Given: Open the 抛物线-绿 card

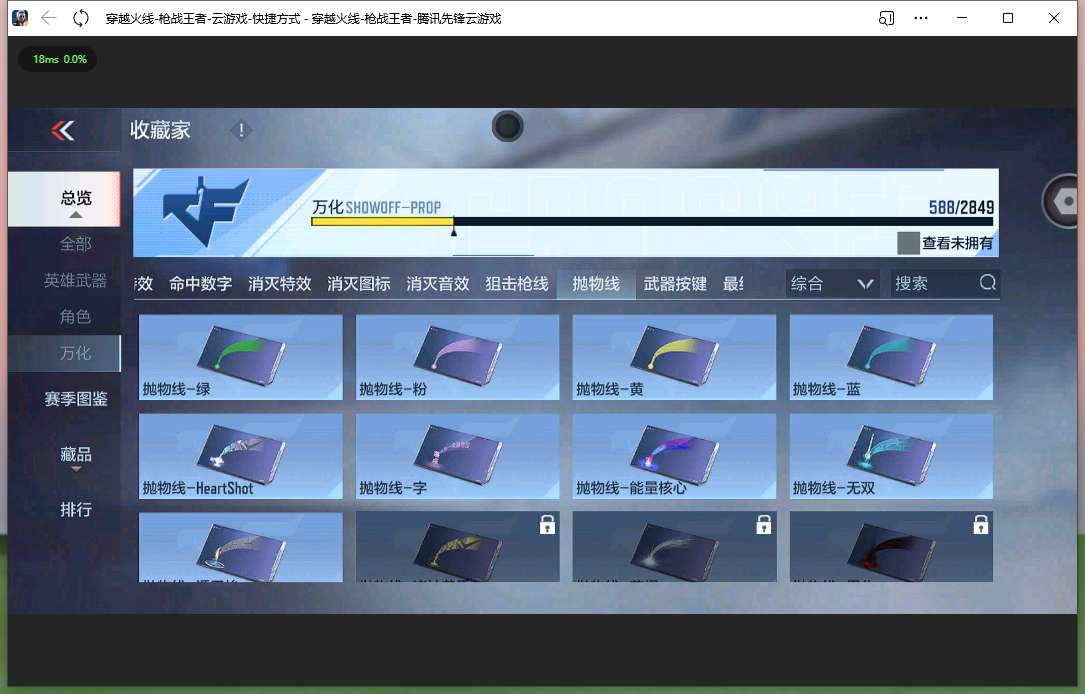Looking at the screenshot, I should click(241, 357).
